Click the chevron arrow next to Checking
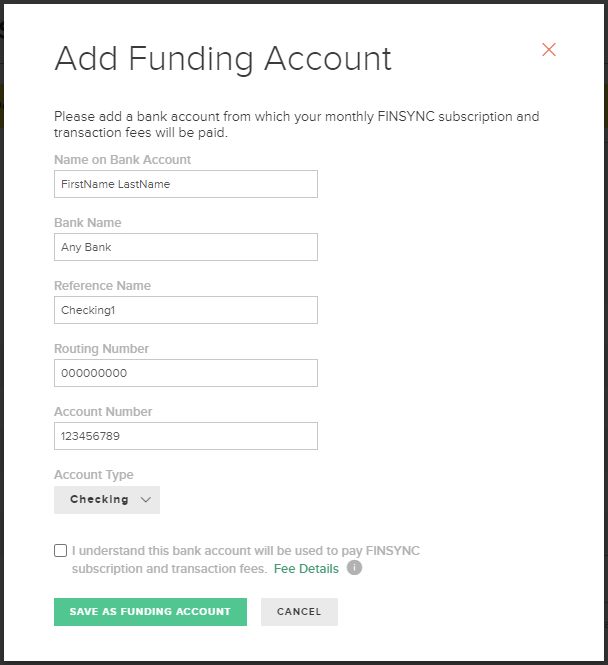The height and width of the screenshot is (665, 608). point(145,500)
